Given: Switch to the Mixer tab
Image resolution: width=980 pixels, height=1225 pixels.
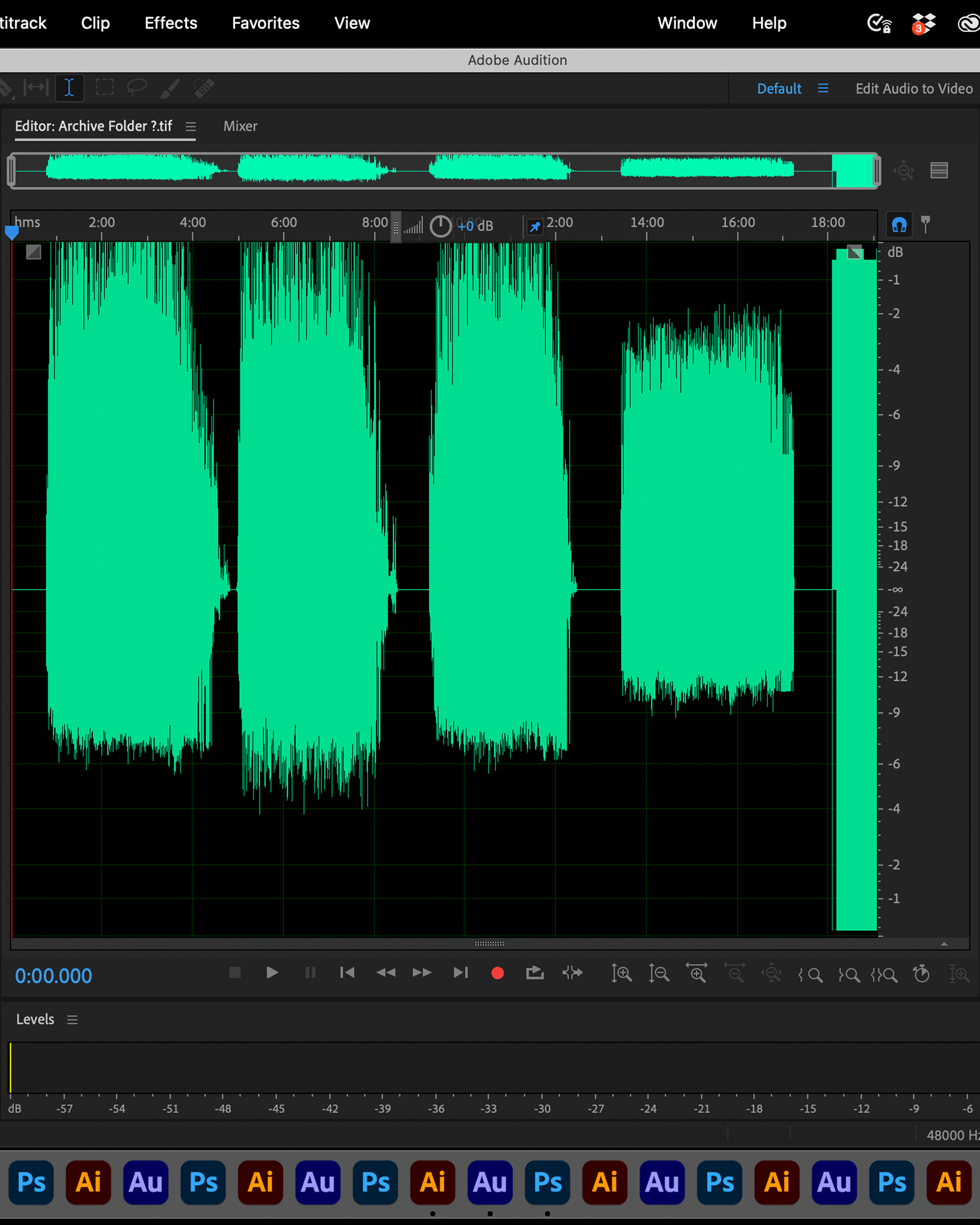Looking at the screenshot, I should click(240, 126).
